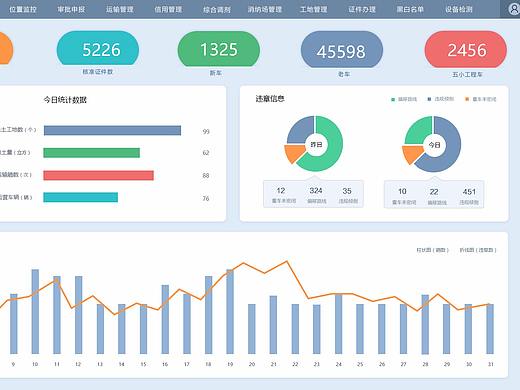
Task: Open the 位置监控 menu
Action: (23, 9)
